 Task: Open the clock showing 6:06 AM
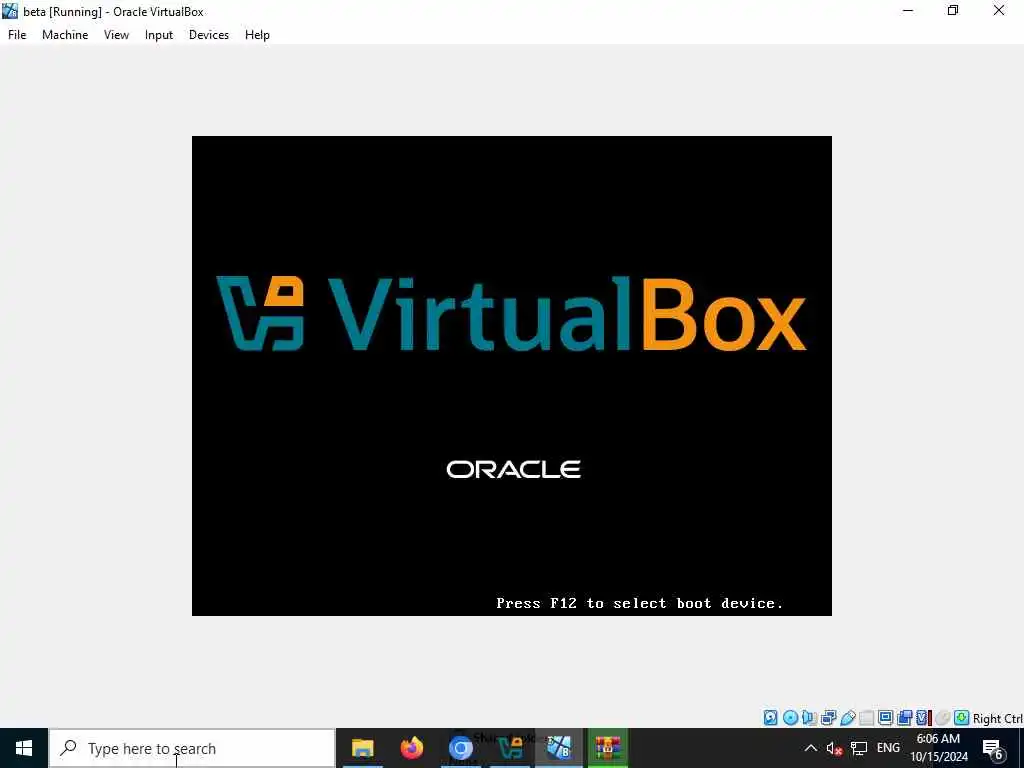[x=938, y=748]
